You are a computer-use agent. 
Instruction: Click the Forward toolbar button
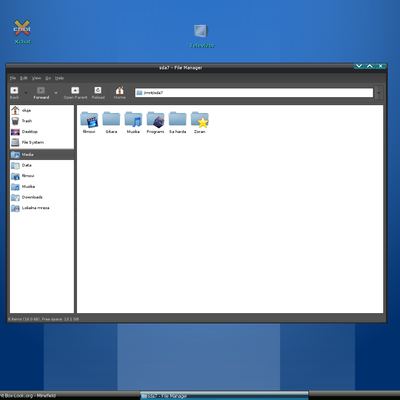(41, 93)
